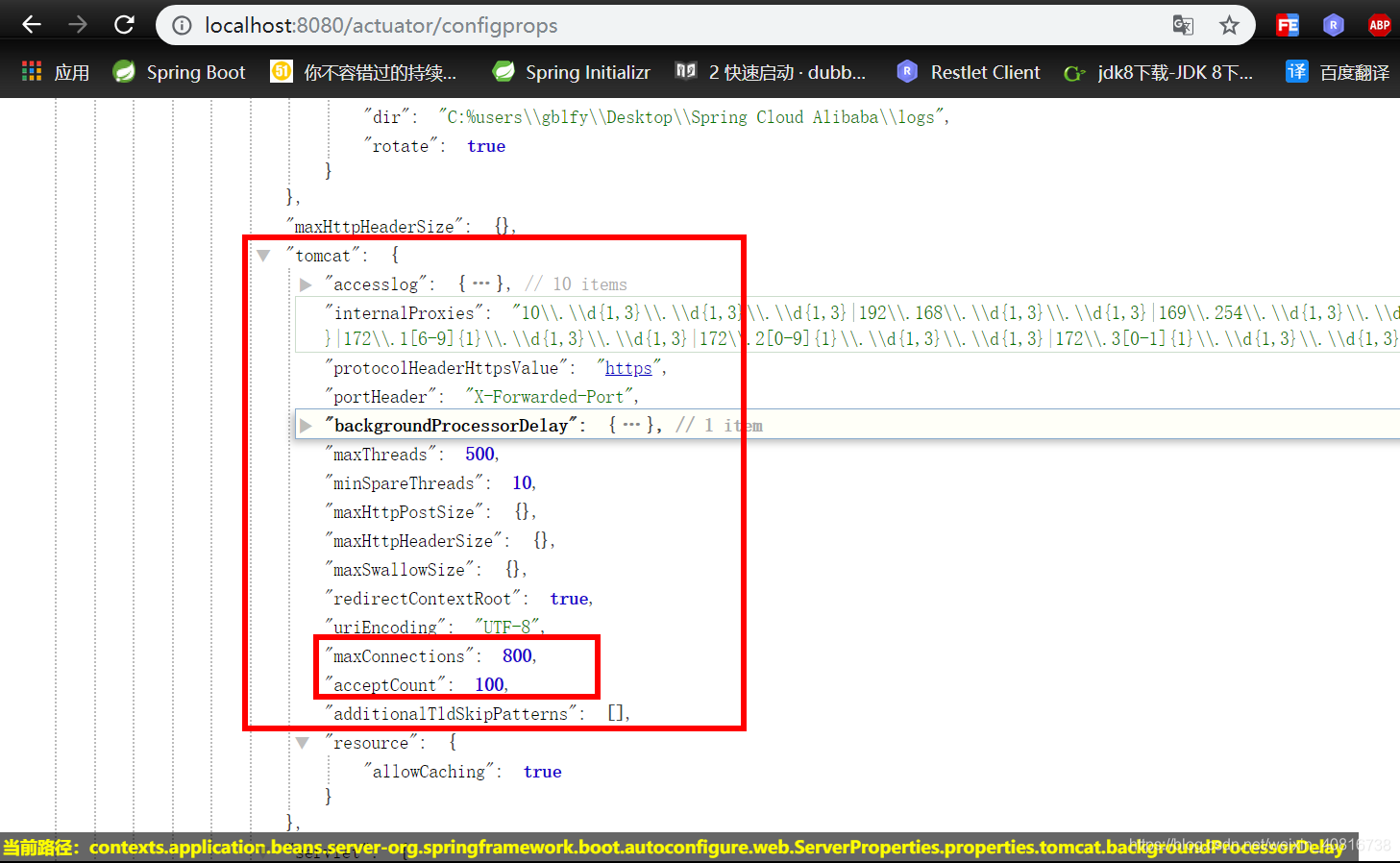The image size is (1400, 863).
Task: Click the "backgroundProcessorDelay" key label
Action: pyautogui.click(x=451, y=426)
